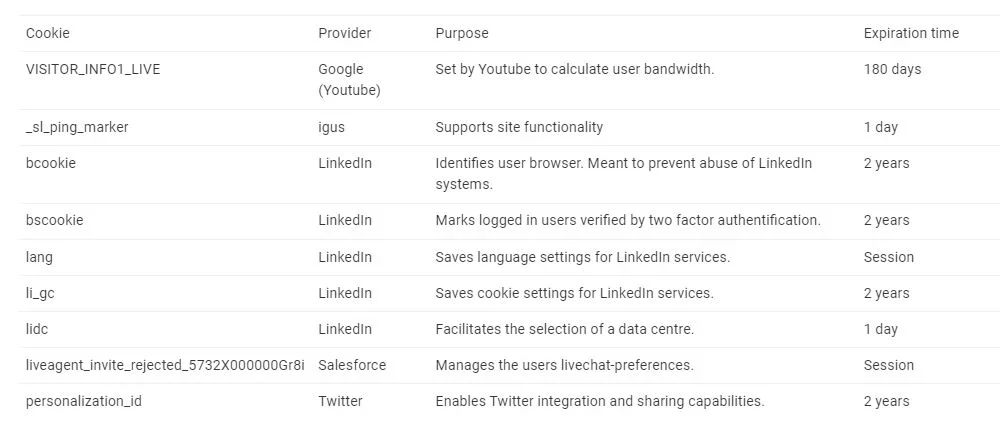The image size is (1000, 437).
Task: Select the bscookie cookie name
Action: tap(55, 220)
